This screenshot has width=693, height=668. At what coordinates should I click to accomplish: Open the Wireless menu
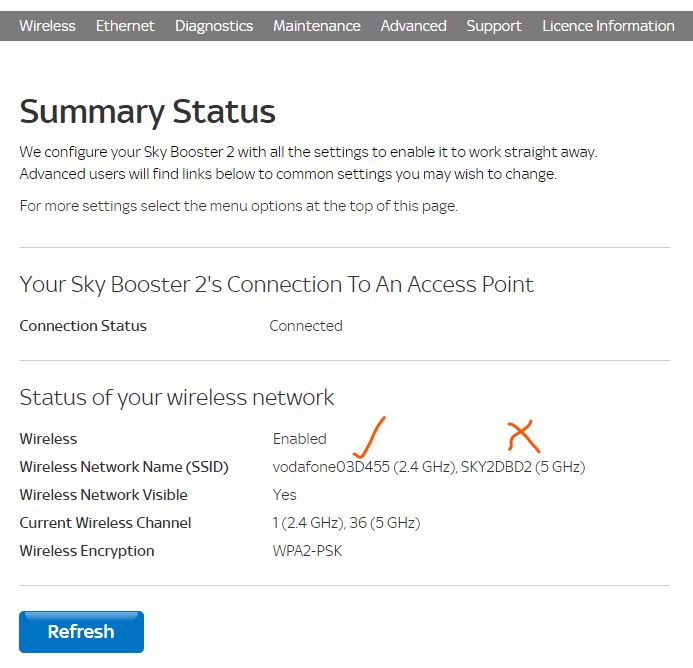(47, 26)
